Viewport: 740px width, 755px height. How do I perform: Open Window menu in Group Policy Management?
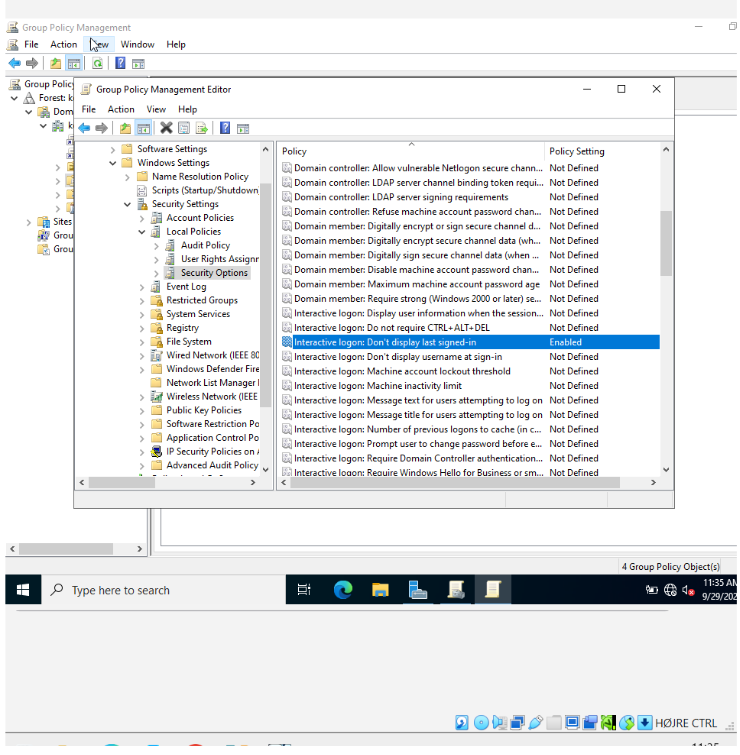(x=137, y=44)
